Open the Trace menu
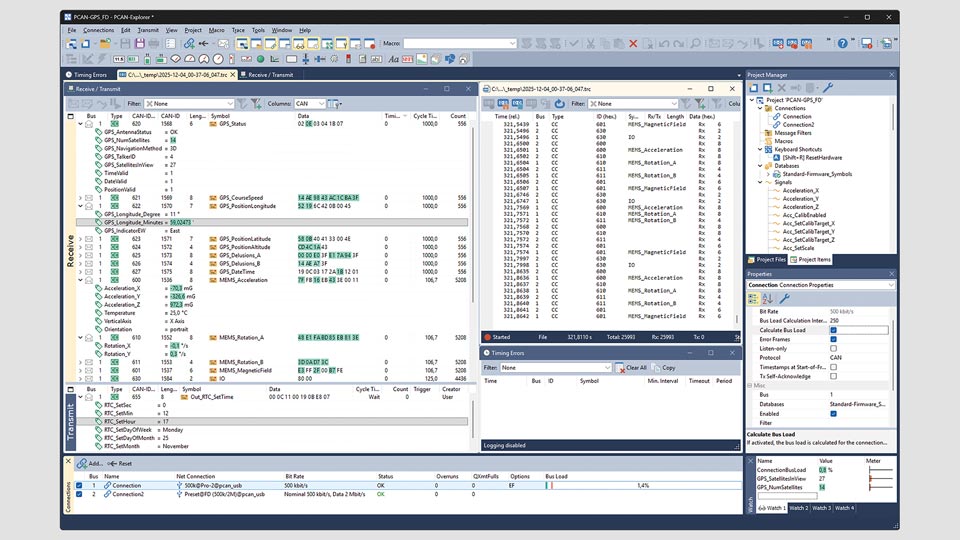 [238, 30]
